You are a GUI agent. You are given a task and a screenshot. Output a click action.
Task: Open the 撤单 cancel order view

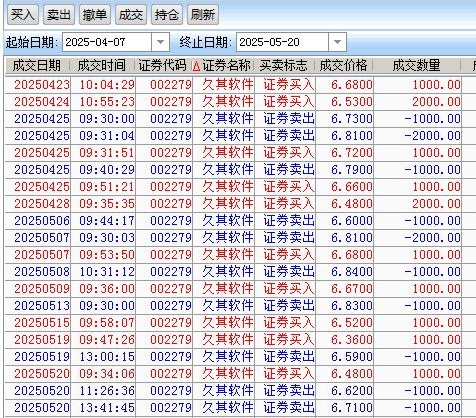point(95,15)
